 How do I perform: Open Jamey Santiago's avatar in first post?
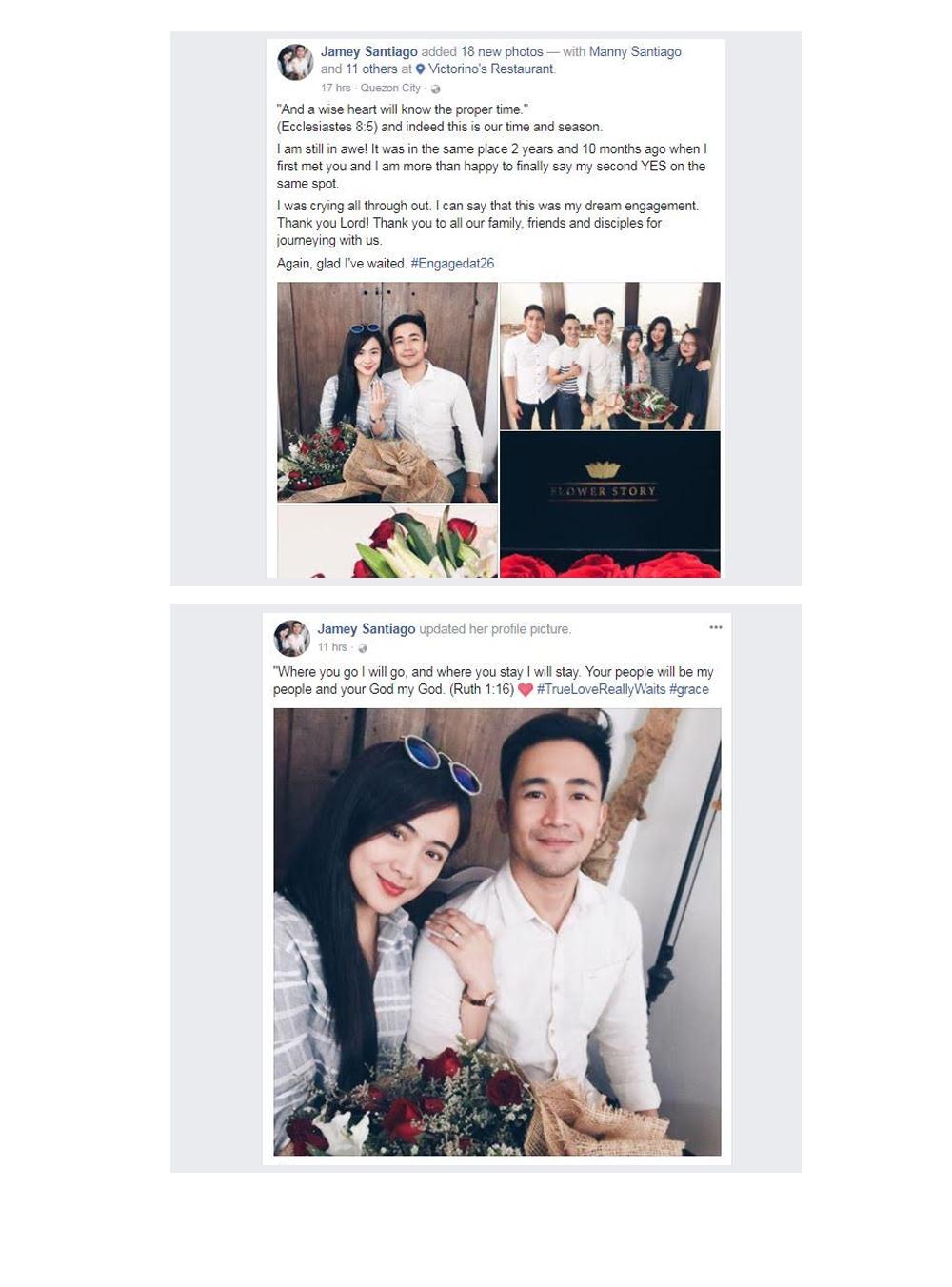[x=295, y=62]
